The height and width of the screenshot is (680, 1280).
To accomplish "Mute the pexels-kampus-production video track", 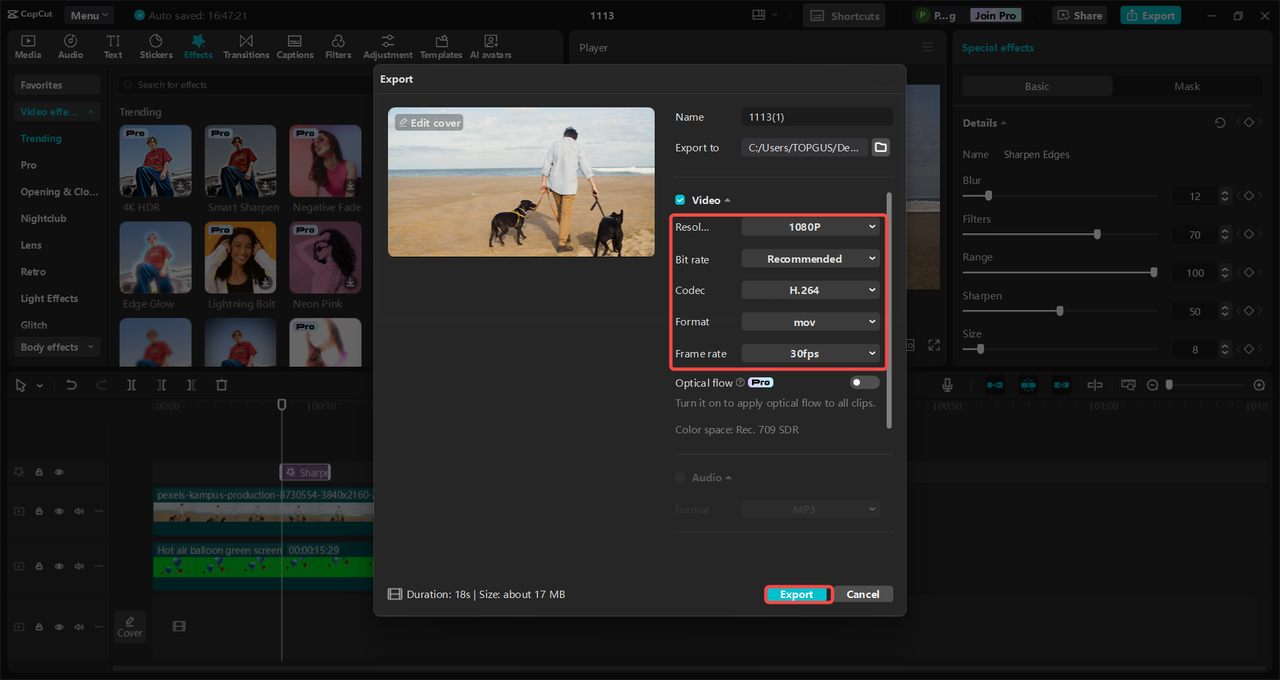I will tap(79, 511).
